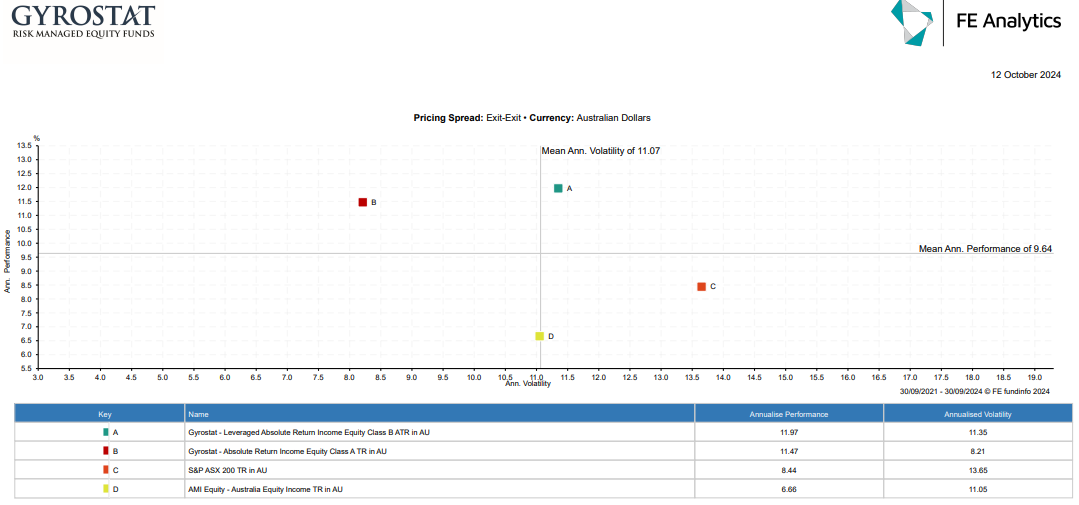Click the Annualised Volatility column header

[x=978, y=413]
